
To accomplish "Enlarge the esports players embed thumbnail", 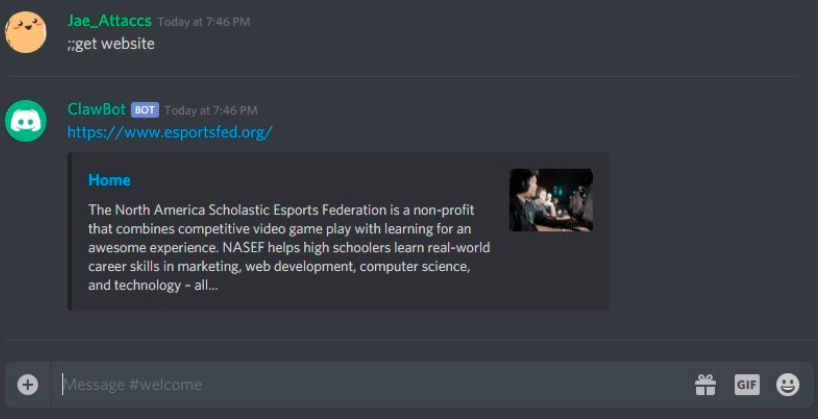I will tap(551, 200).
